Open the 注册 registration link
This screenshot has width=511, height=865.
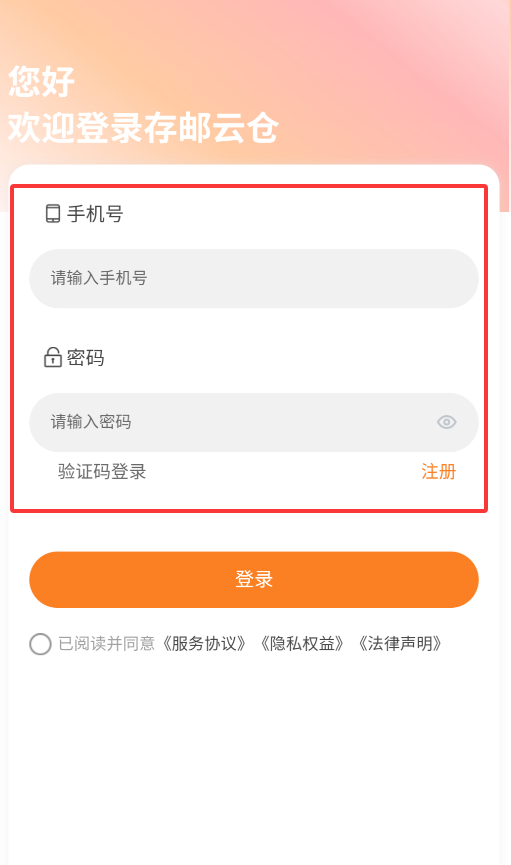[439, 472]
